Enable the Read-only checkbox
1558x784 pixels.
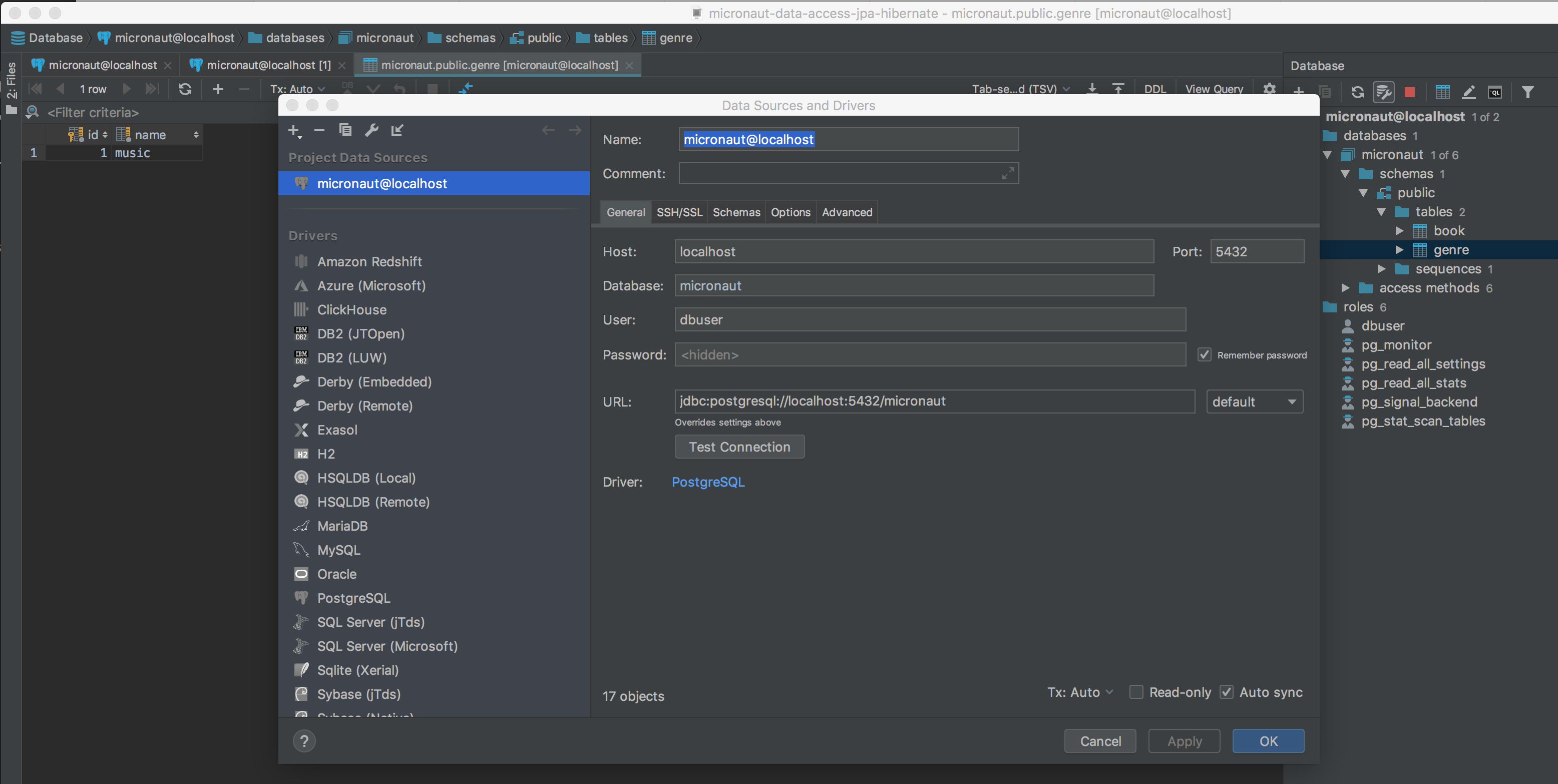click(1136, 692)
